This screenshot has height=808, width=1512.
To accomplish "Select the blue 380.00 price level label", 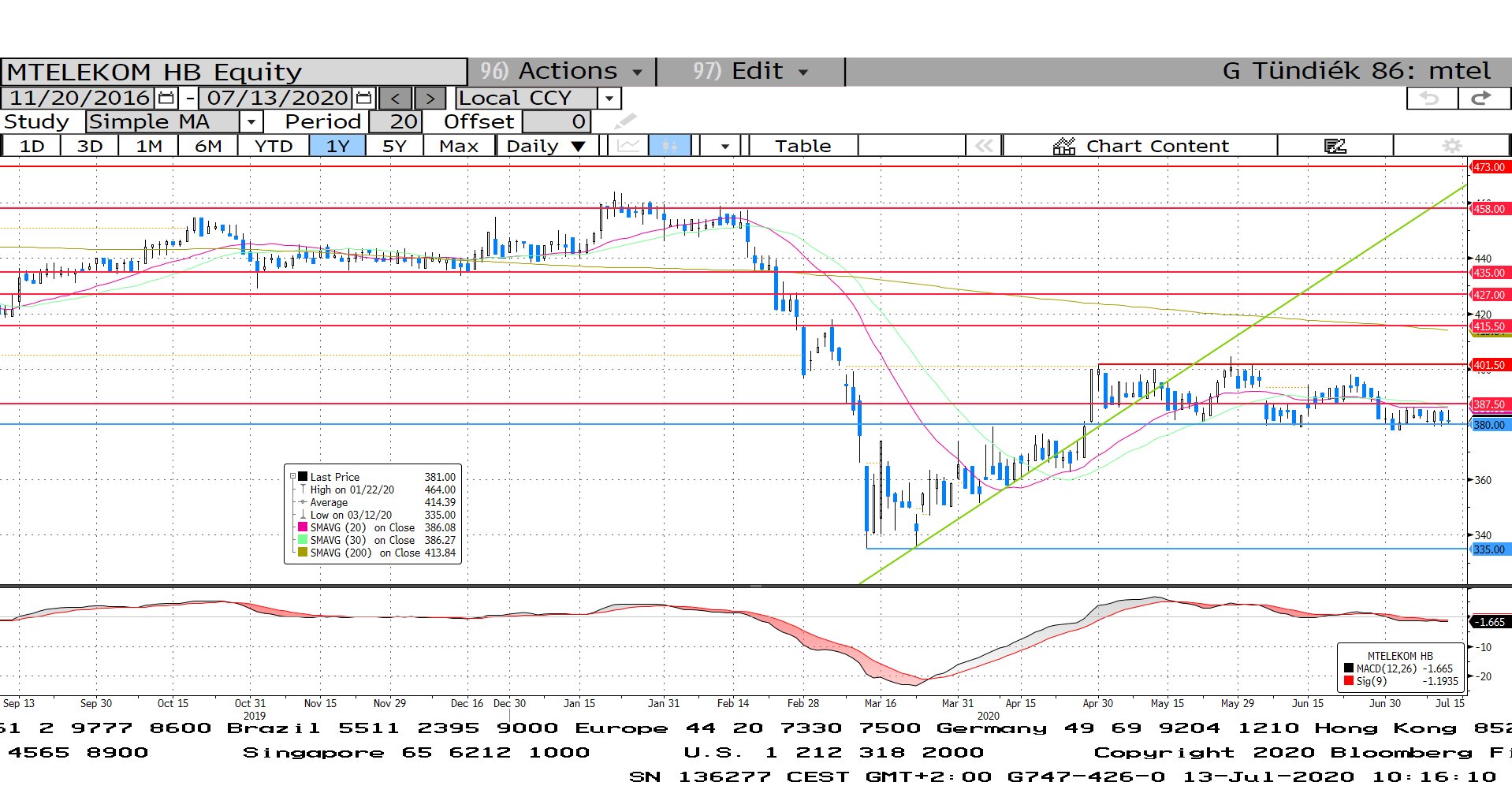I will click(1490, 425).
